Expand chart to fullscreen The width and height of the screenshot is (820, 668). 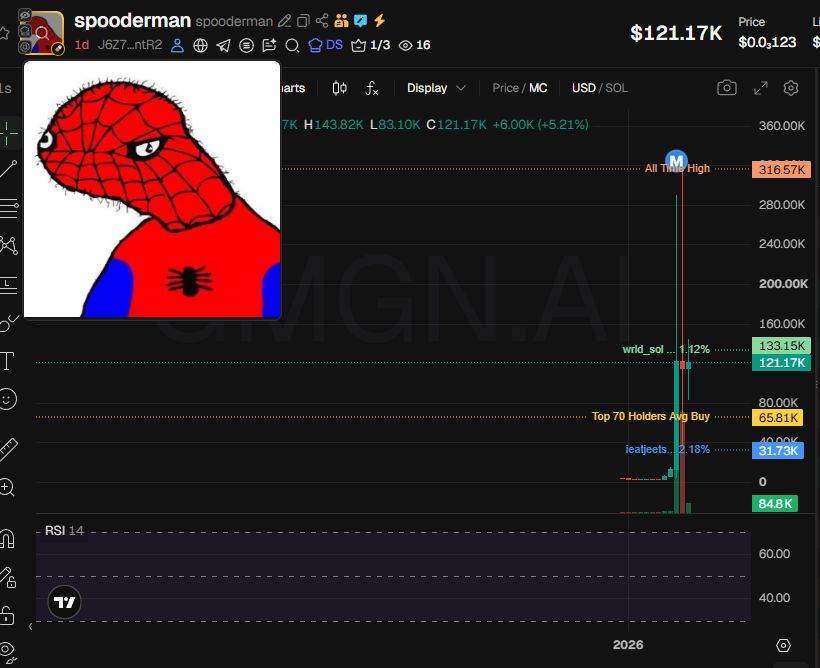(x=761, y=88)
